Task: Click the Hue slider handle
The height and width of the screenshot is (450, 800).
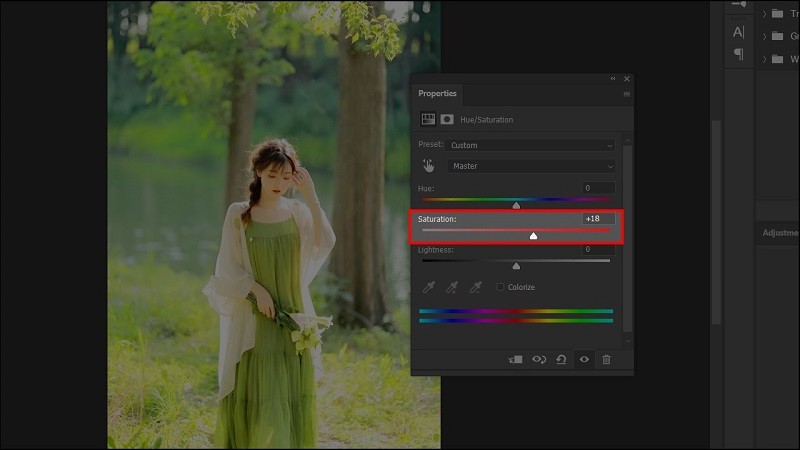Action: [516, 205]
